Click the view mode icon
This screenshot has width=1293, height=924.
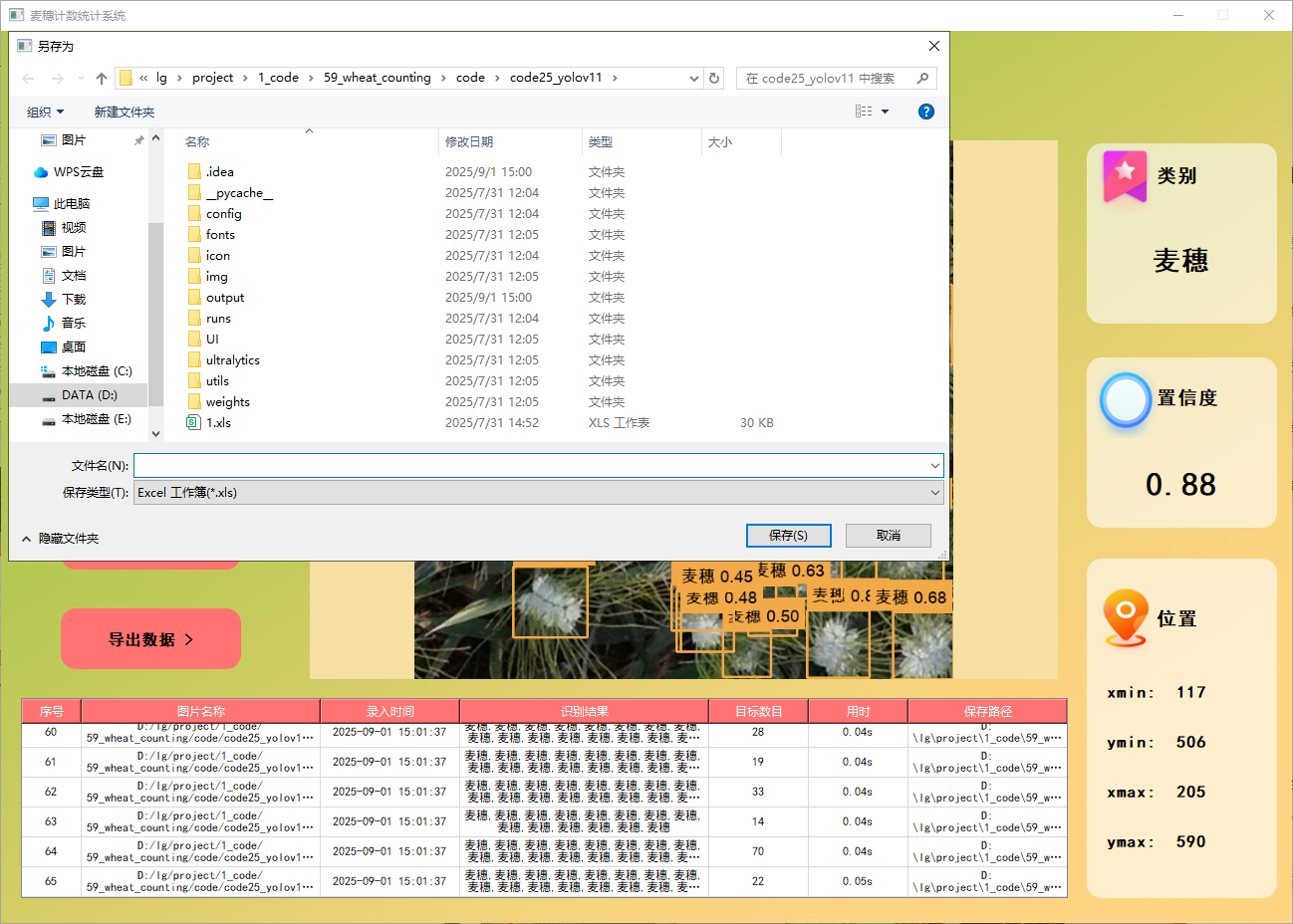click(864, 112)
